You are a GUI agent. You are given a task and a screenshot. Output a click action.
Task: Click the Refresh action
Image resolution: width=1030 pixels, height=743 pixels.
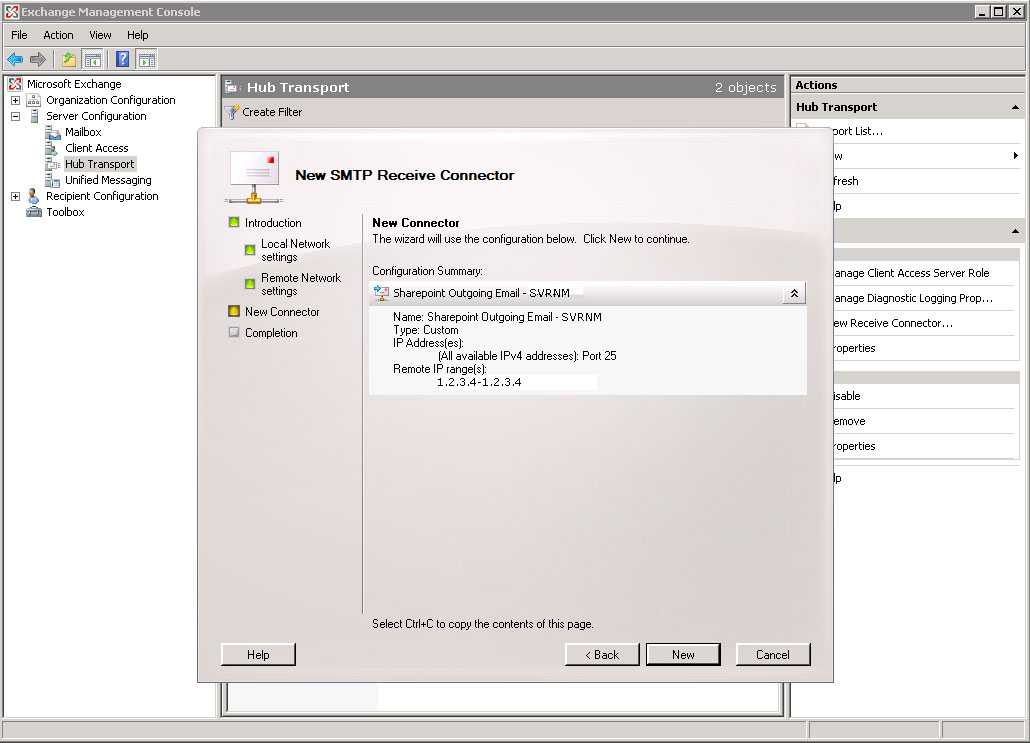846,181
